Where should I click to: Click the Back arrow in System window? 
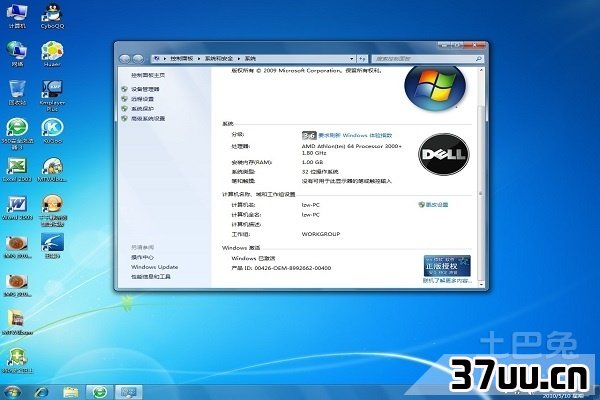[125, 59]
